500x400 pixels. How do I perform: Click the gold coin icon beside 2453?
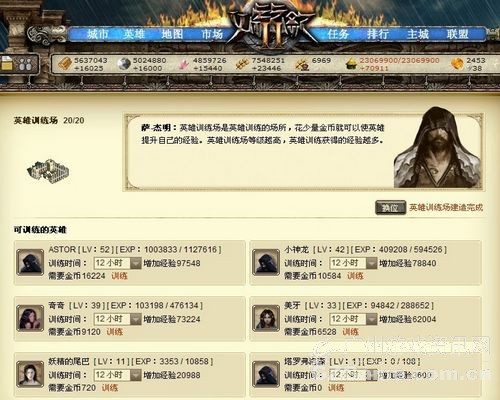457,64
